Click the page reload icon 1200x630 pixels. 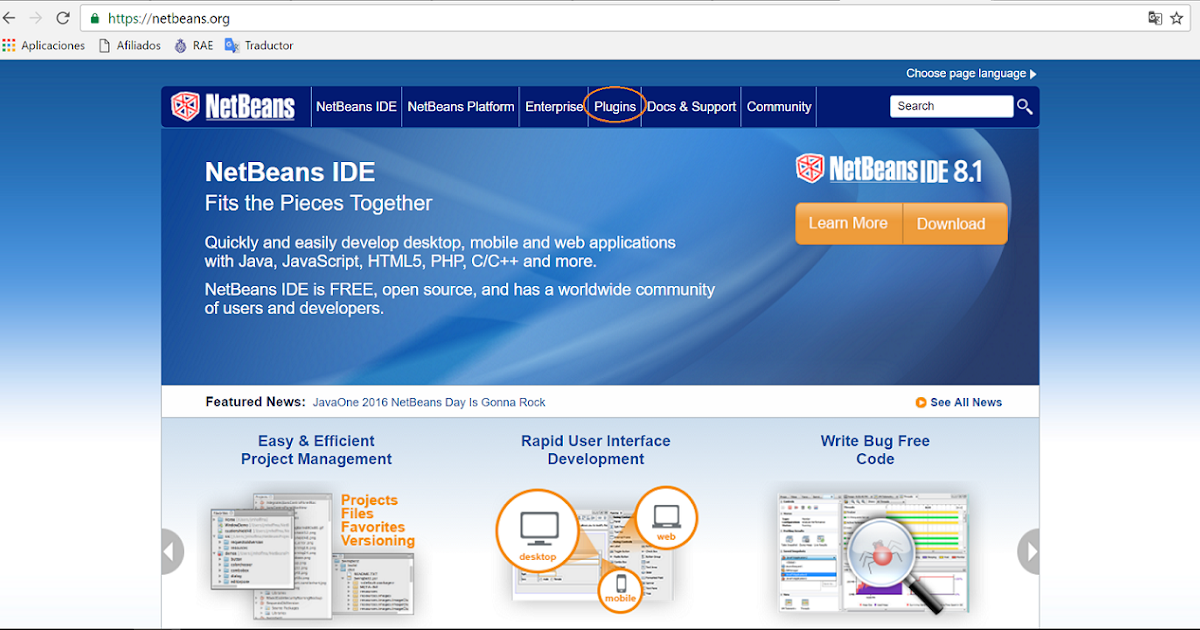pos(63,17)
